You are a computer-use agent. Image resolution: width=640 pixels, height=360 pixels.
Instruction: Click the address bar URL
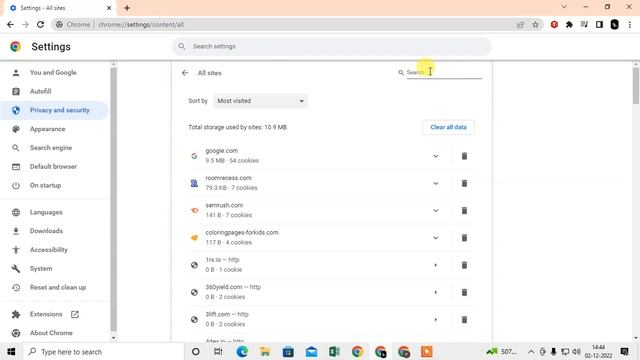point(141,24)
